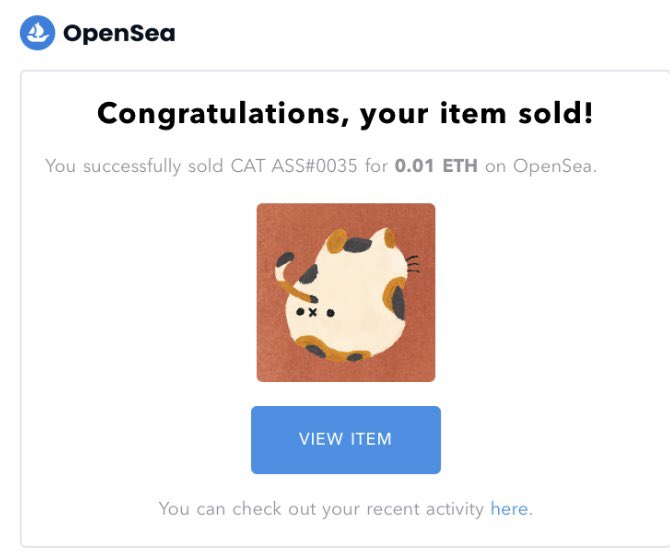Click the OpenSea wordmark text
This screenshot has width=670, height=551.
click(119, 33)
